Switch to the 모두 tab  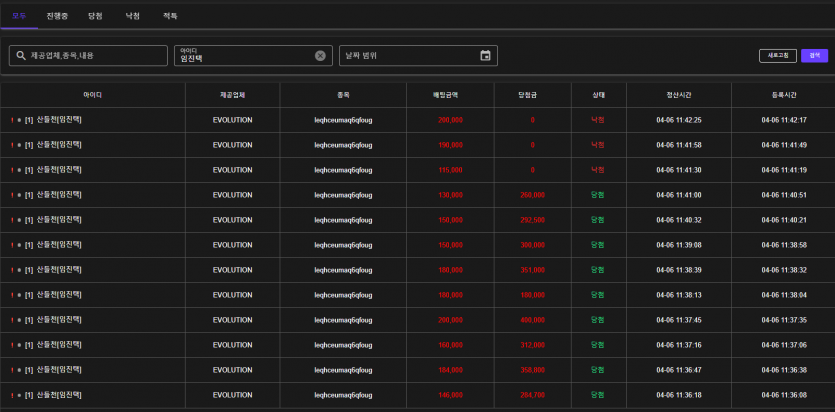tap(19, 16)
